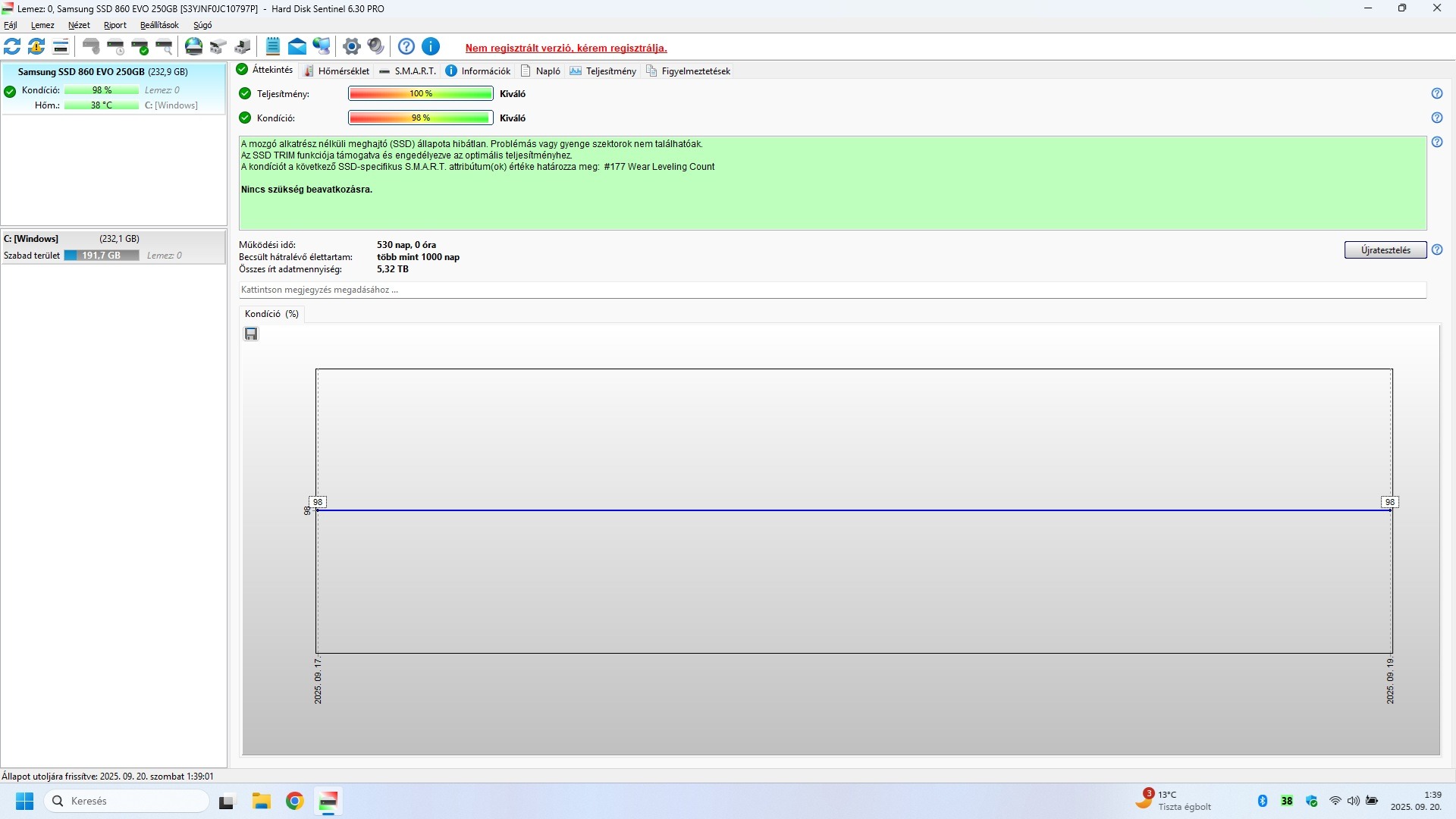Click the refresh icon with the warning sign
The width and height of the screenshot is (1456, 819).
pos(36,47)
